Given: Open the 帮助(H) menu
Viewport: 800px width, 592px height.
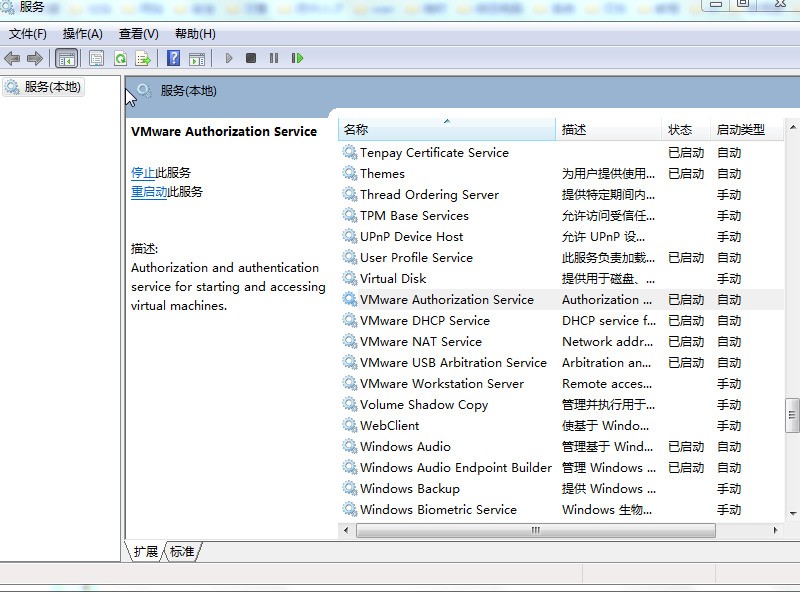Looking at the screenshot, I should pos(195,34).
